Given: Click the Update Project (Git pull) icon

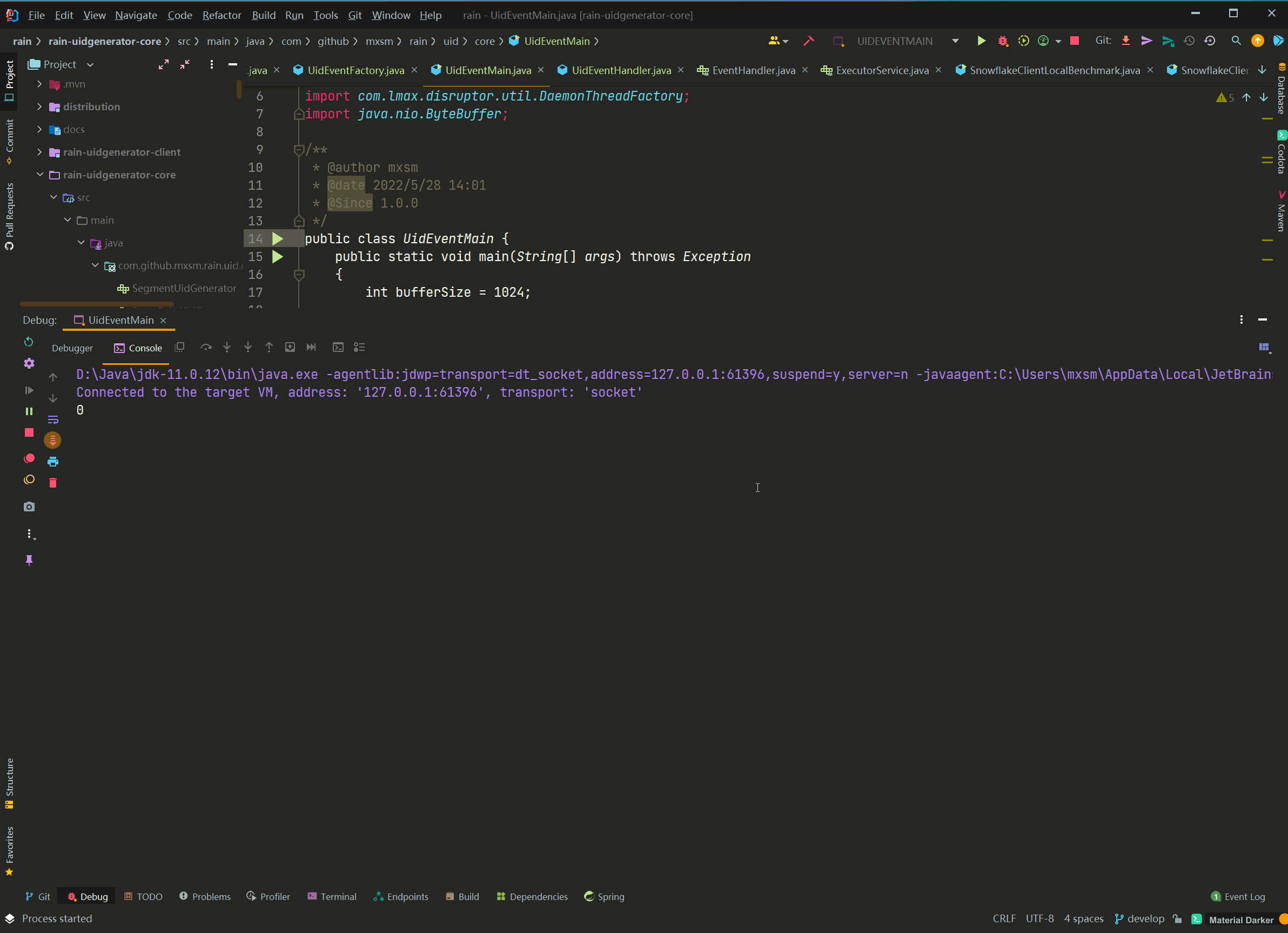Looking at the screenshot, I should tap(1125, 41).
